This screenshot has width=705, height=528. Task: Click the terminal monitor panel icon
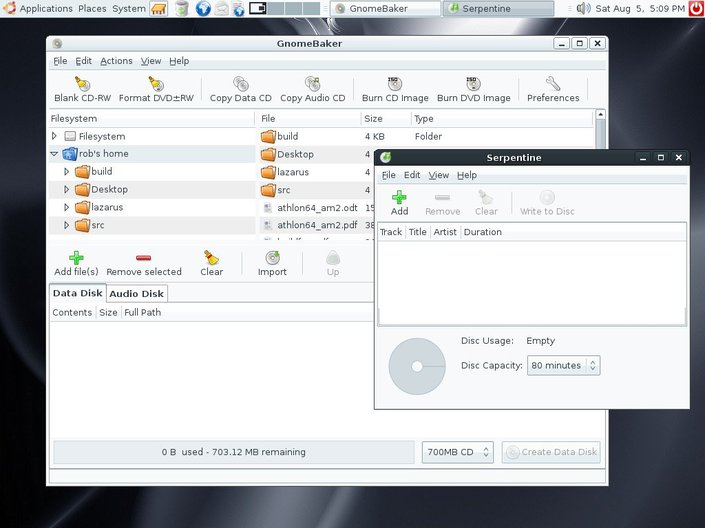pos(258,8)
